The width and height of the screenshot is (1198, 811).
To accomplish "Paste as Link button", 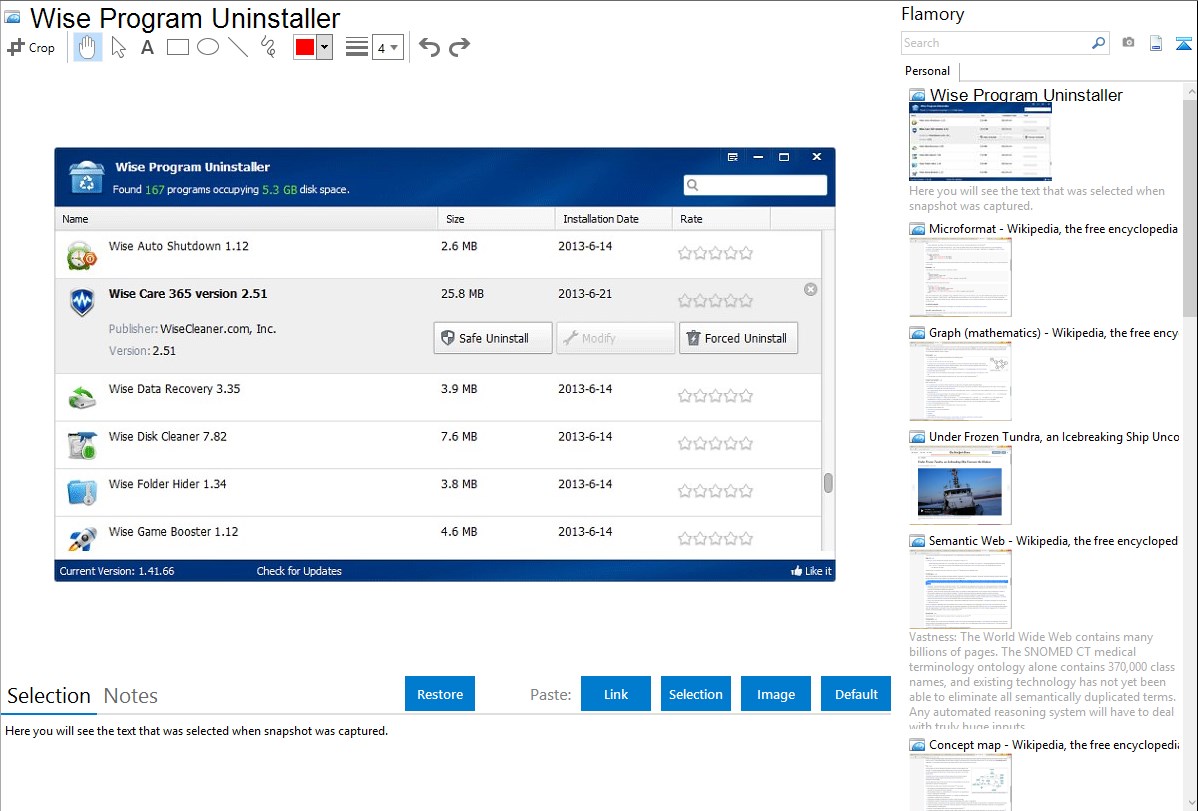I will click(x=616, y=694).
